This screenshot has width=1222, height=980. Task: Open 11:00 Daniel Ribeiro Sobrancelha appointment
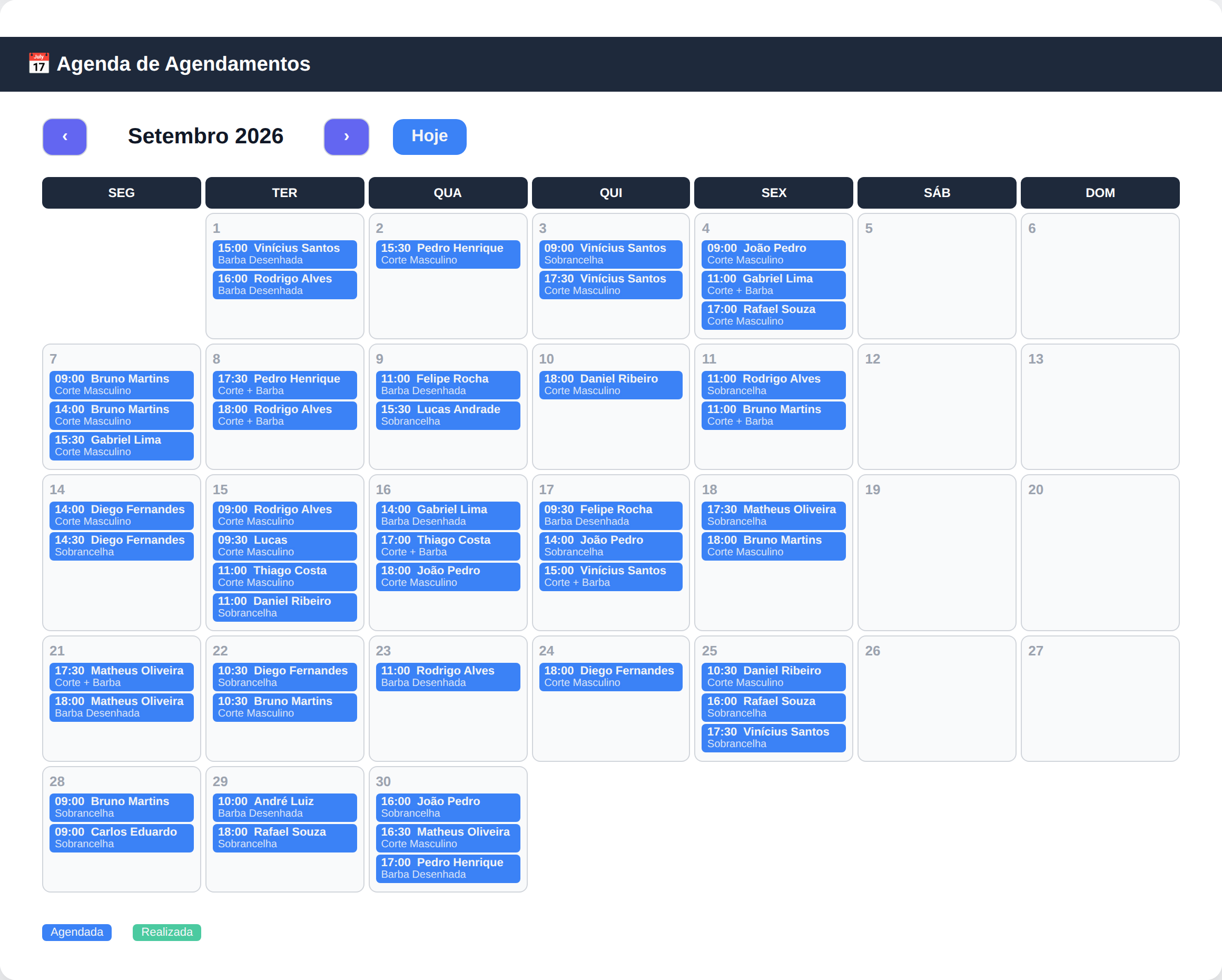tap(284, 607)
